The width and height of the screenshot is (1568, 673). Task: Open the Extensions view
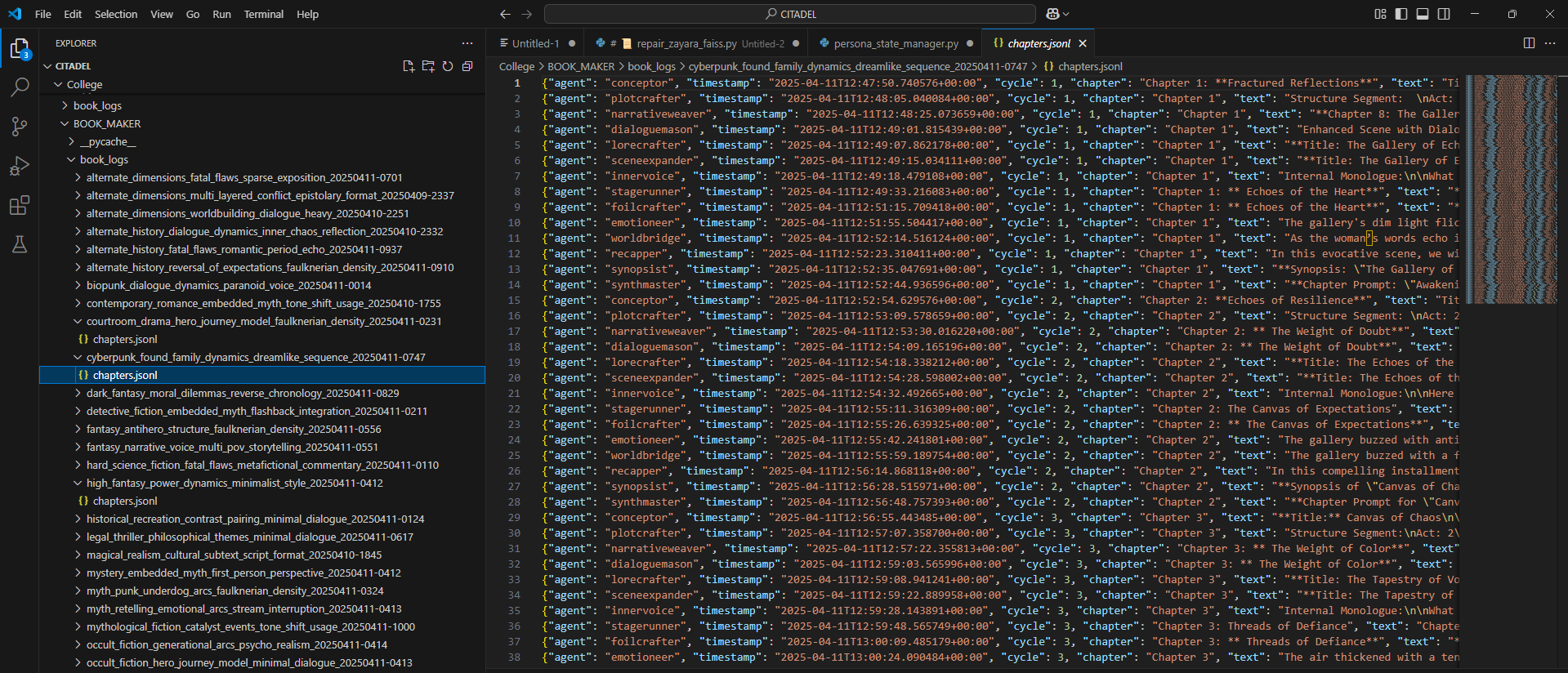20,205
